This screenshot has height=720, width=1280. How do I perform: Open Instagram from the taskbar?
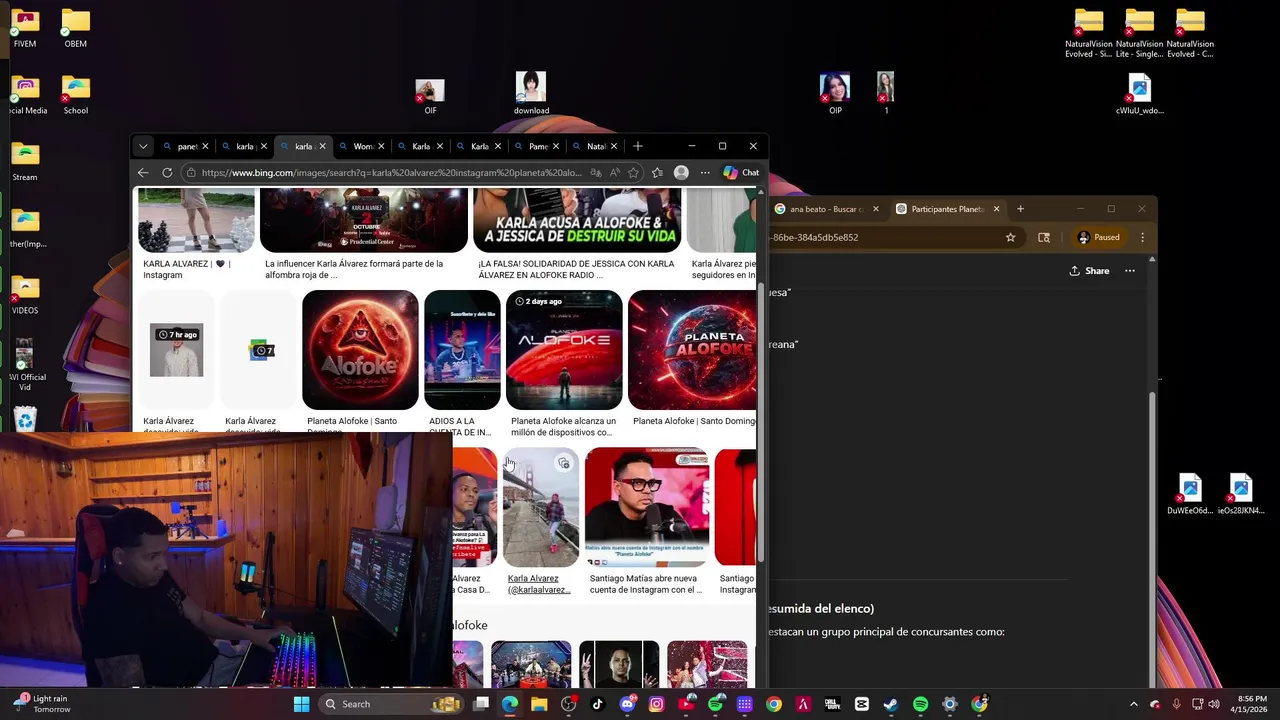point(656,704)
